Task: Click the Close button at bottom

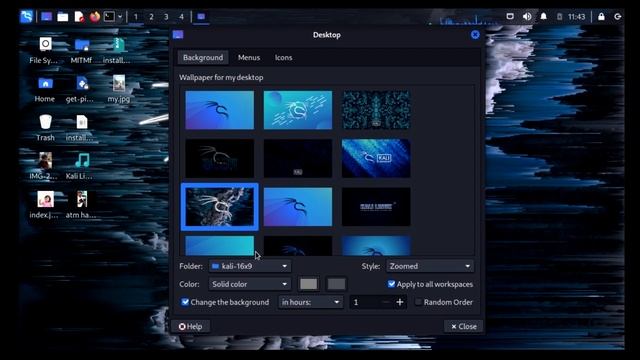Action: pyautogui.click(x=463, y=327)
